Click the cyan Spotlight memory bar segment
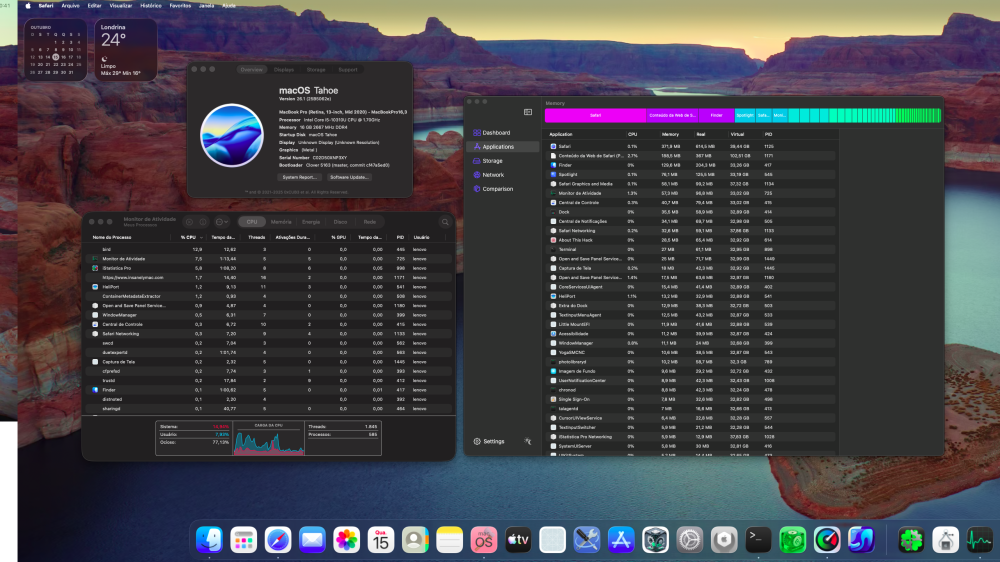Screen dimensions: 1000x562 click(x=744, y=115)
